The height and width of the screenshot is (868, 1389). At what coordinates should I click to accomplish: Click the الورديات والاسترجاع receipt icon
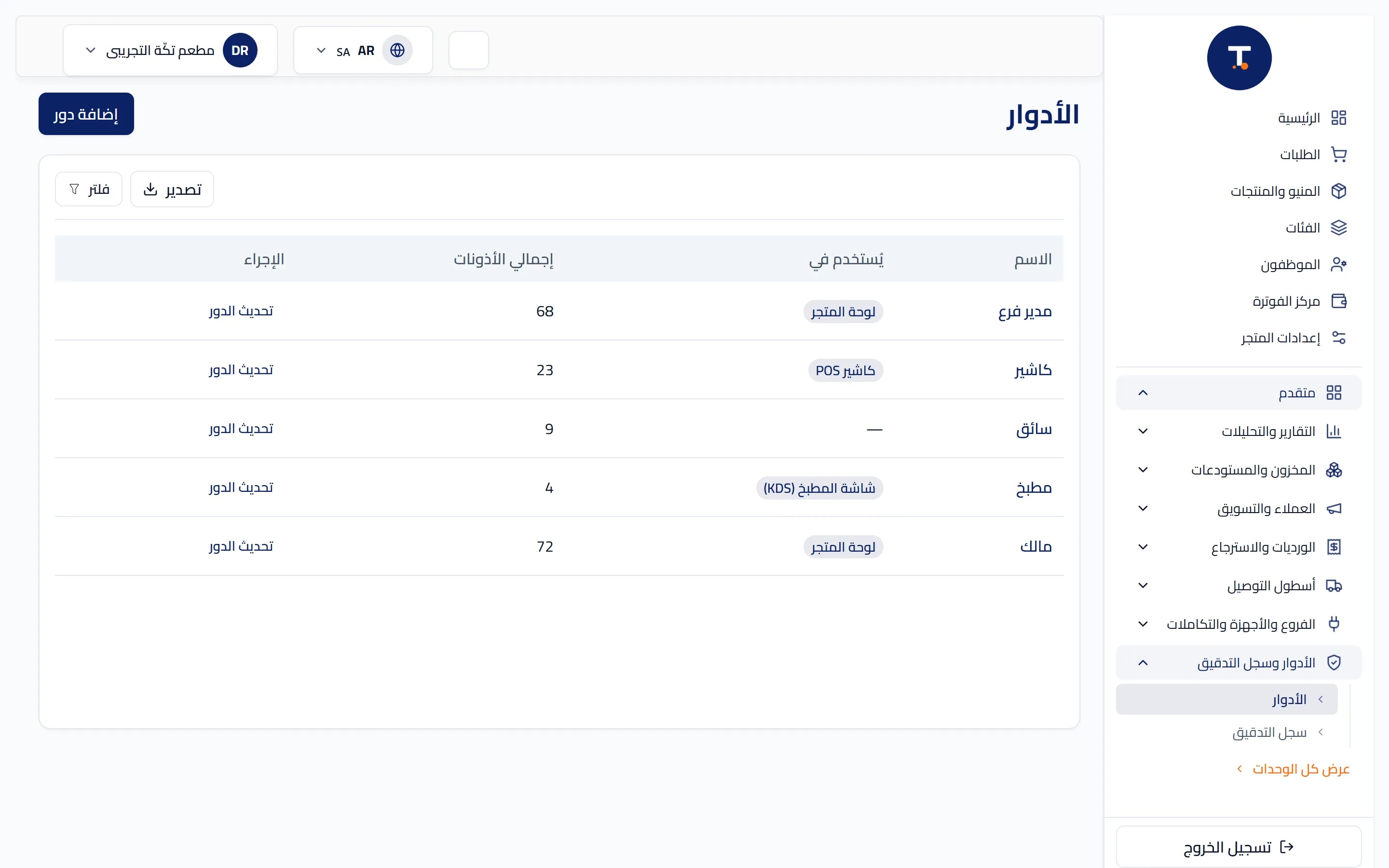coord(1334,547)
